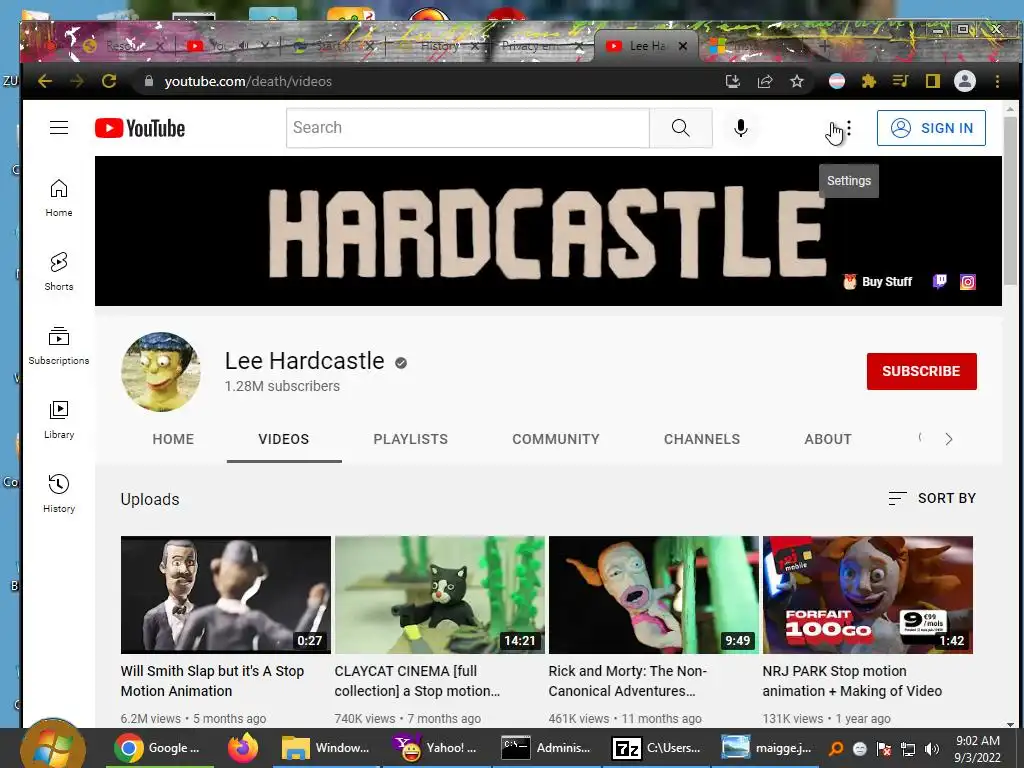1024x768 pixels.
Task: Click the URL in the address bar
Action: [248, 81]
